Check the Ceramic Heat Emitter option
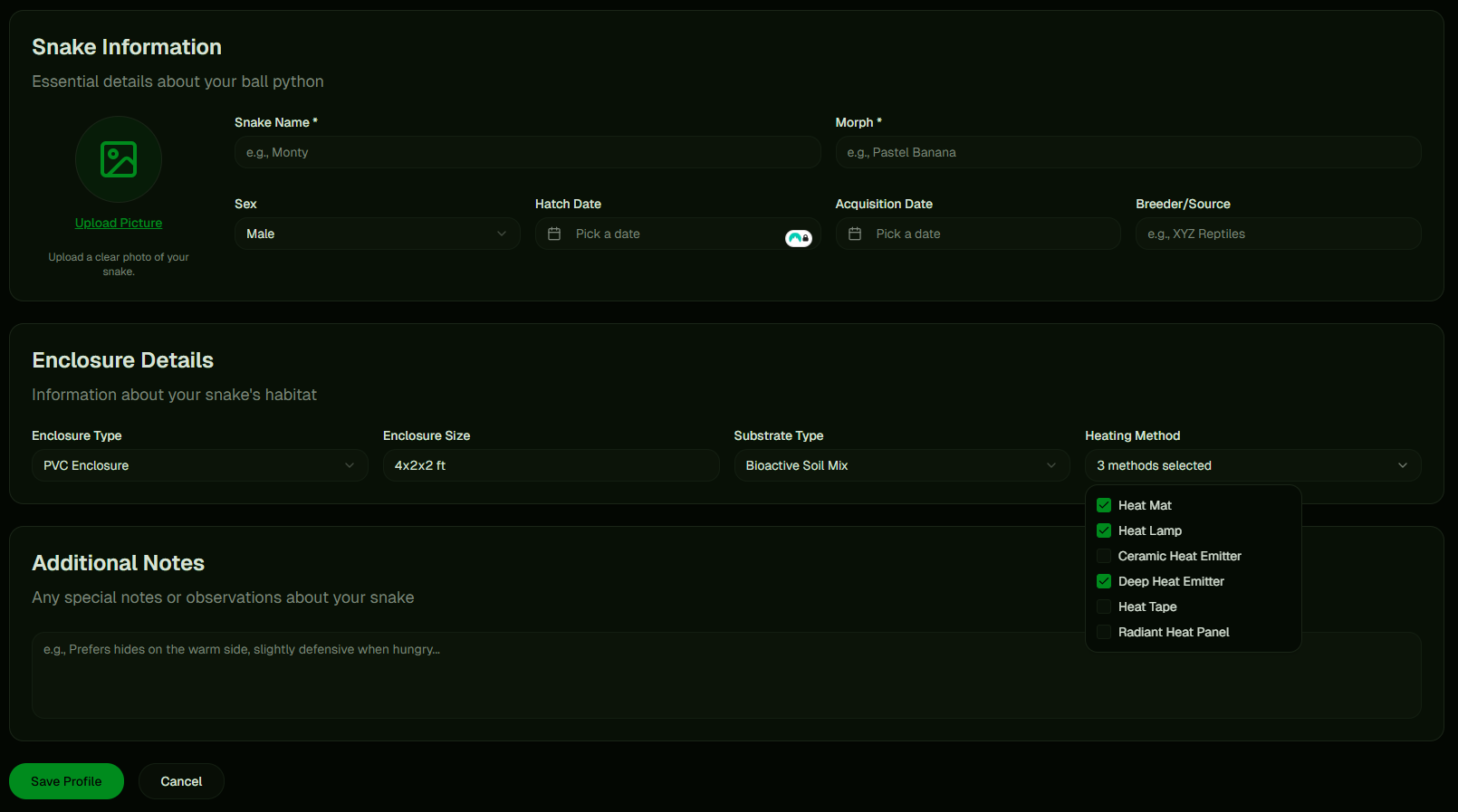Image resolution: width=1458 pixels, height=812 pixels. pyautogui.click(x=1104, y=556)
